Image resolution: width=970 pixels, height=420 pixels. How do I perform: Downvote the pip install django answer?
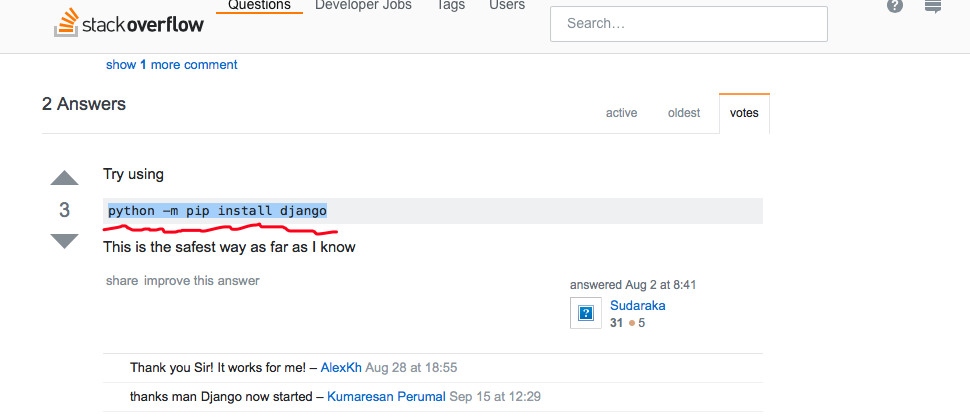(x=64, y=241)
